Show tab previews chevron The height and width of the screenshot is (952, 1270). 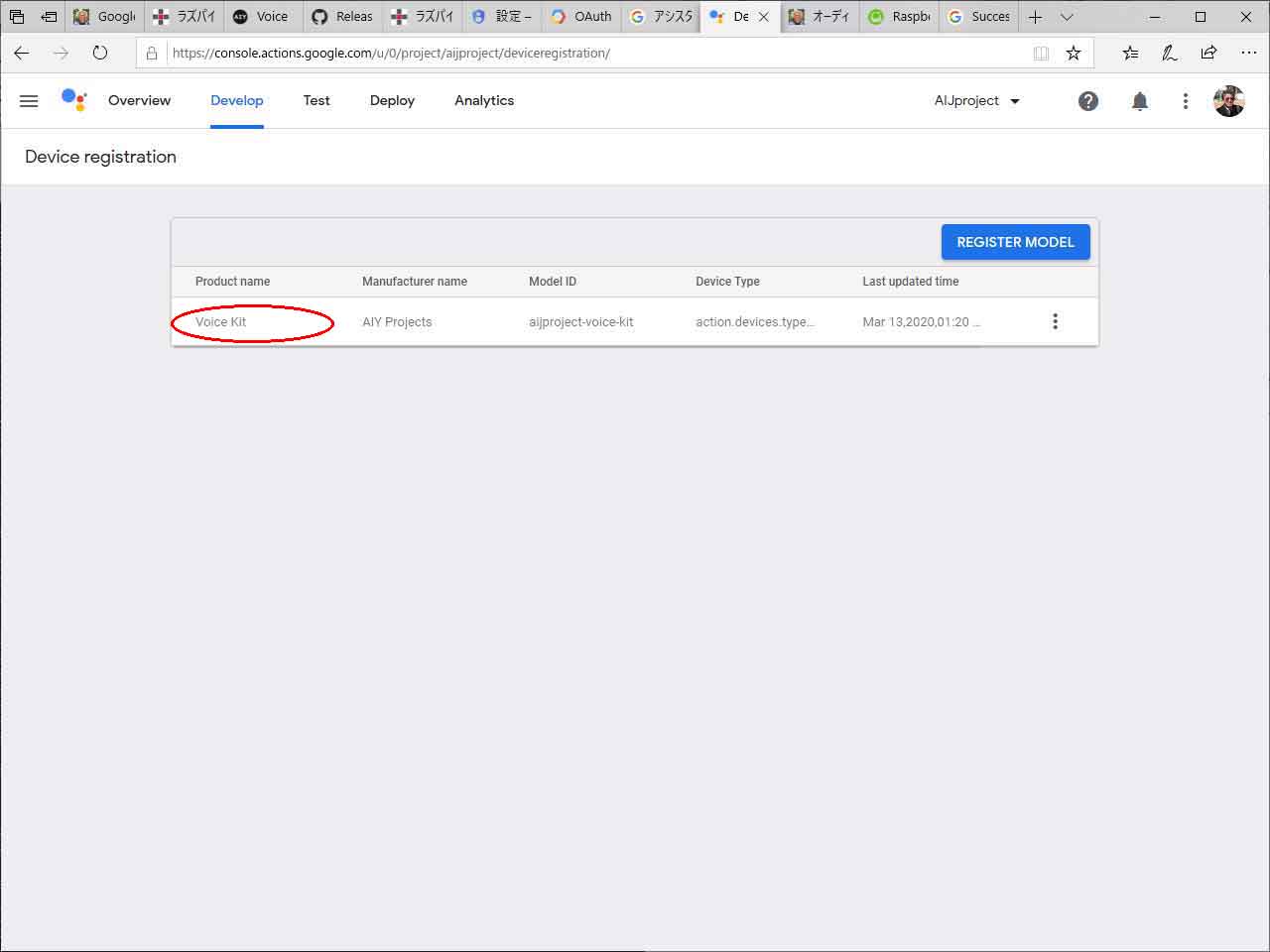click(x=1067, y=17)
